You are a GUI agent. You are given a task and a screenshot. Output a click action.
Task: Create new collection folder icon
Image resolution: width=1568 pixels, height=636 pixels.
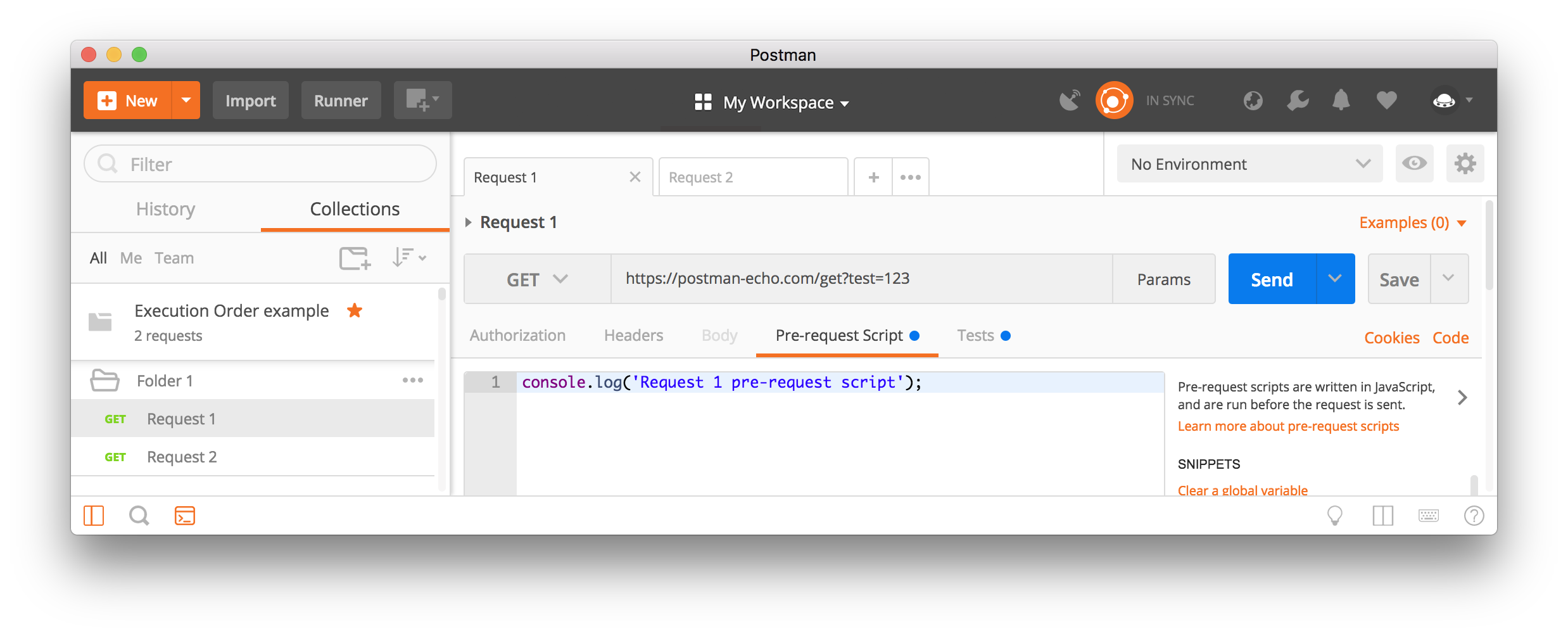coord(355,258)
